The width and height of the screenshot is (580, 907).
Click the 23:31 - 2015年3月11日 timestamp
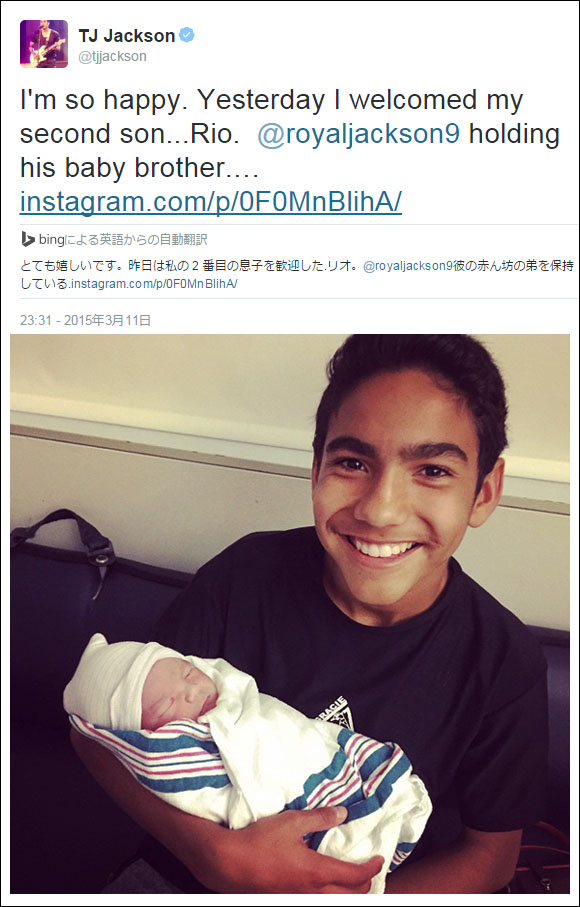86,320
